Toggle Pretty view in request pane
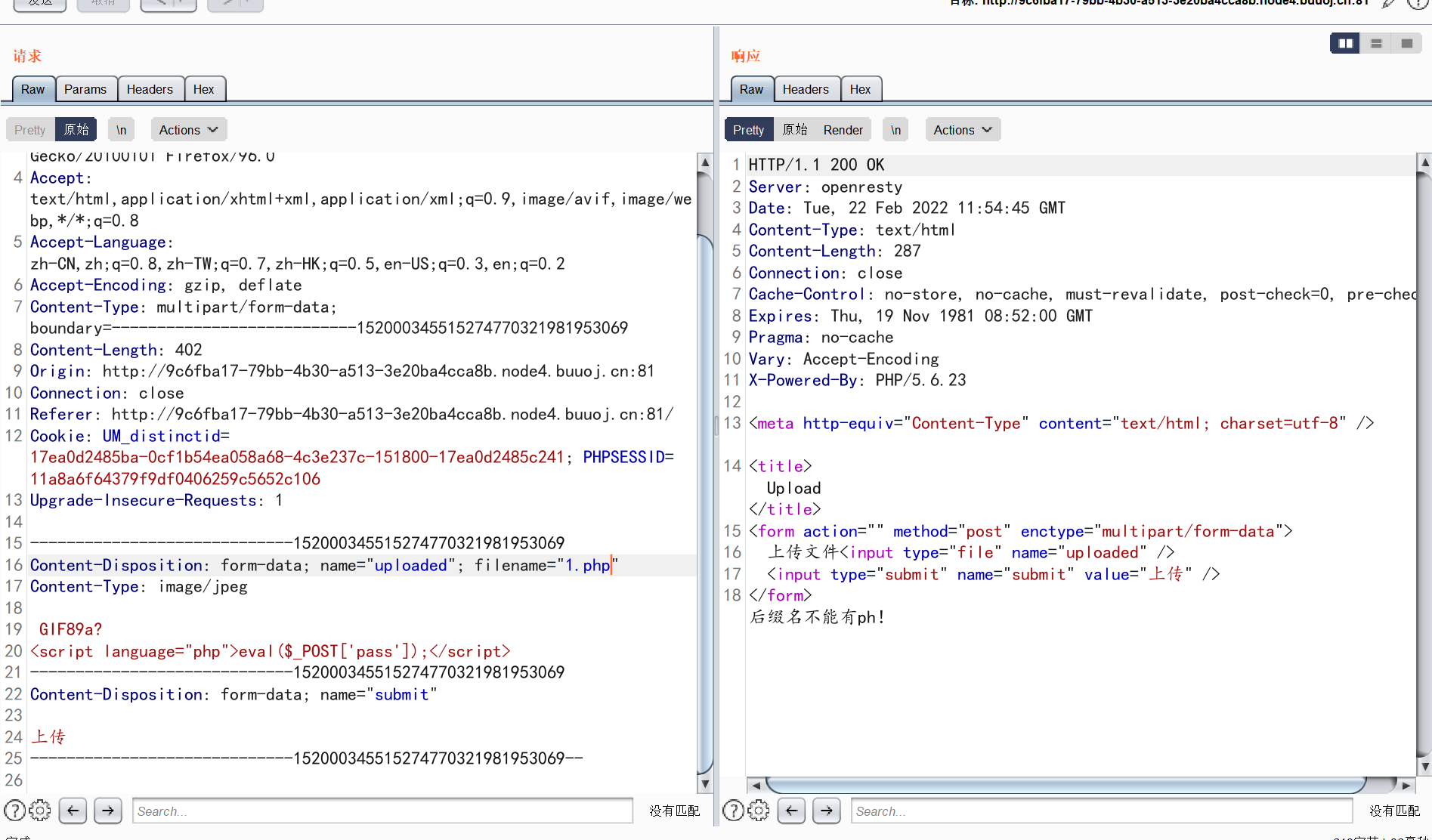This screenshot has height=840, width=1432. tap(30, 130)
